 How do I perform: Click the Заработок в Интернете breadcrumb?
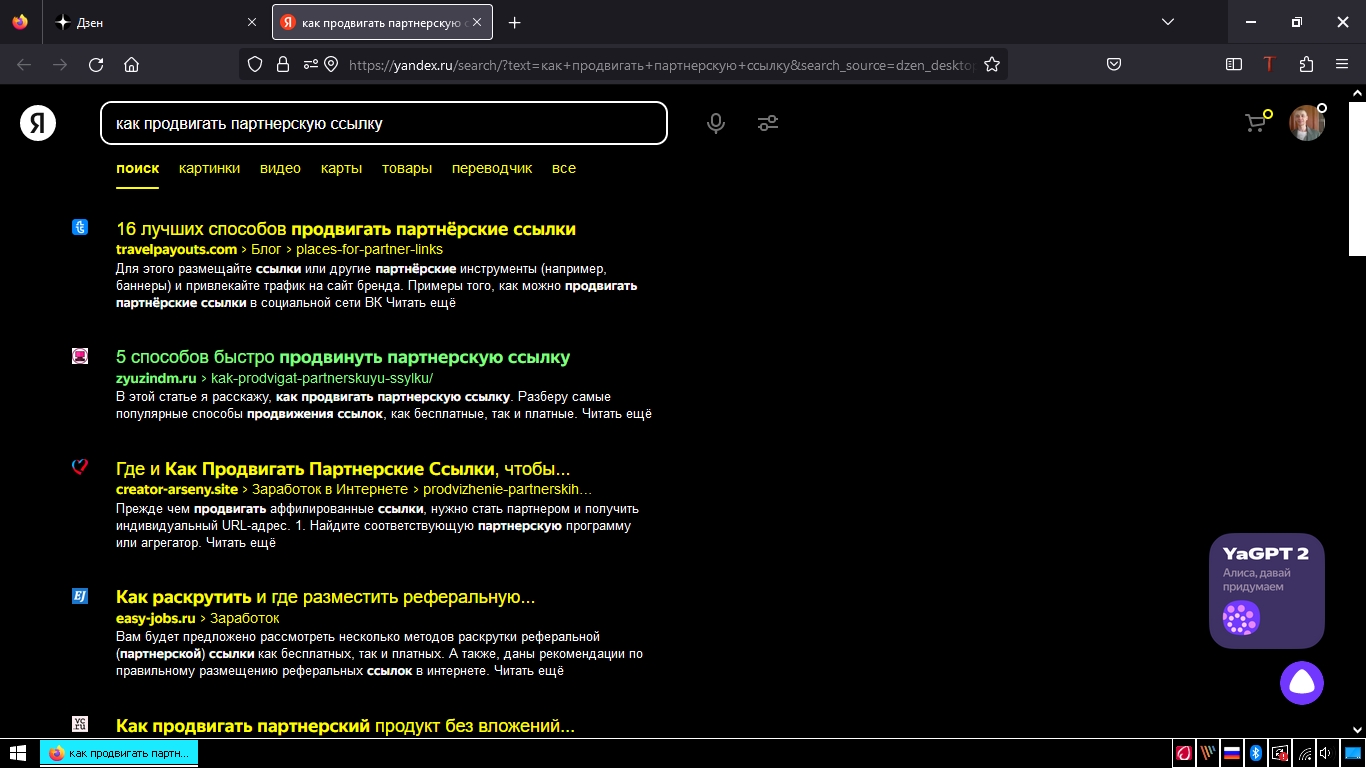[x=330, y=489]
